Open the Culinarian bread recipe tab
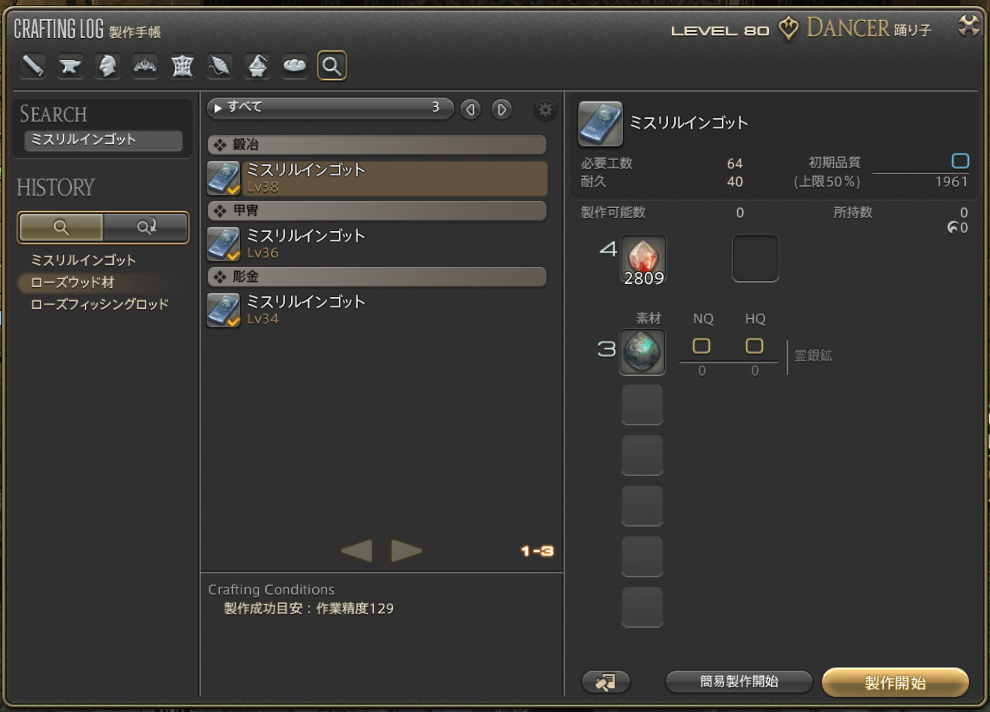Viewport: 990px width, 712px height. click(294, 65)
